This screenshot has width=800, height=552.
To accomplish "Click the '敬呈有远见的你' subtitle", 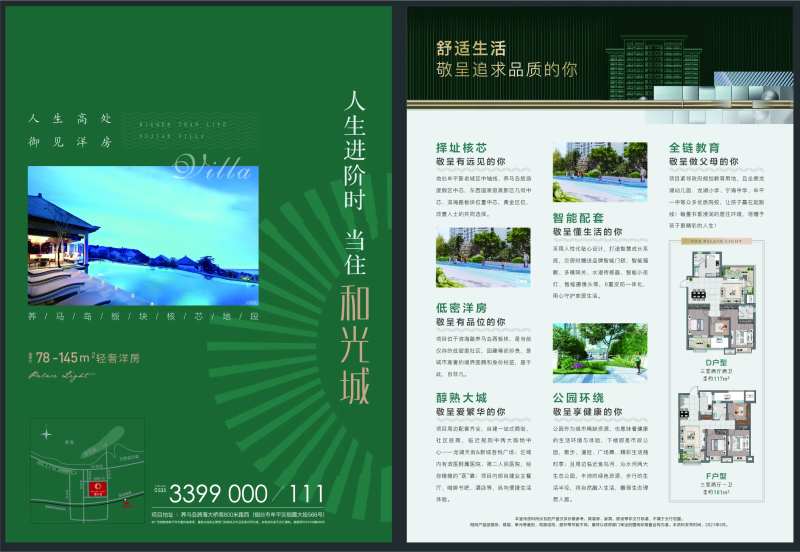I will [470, 162].
